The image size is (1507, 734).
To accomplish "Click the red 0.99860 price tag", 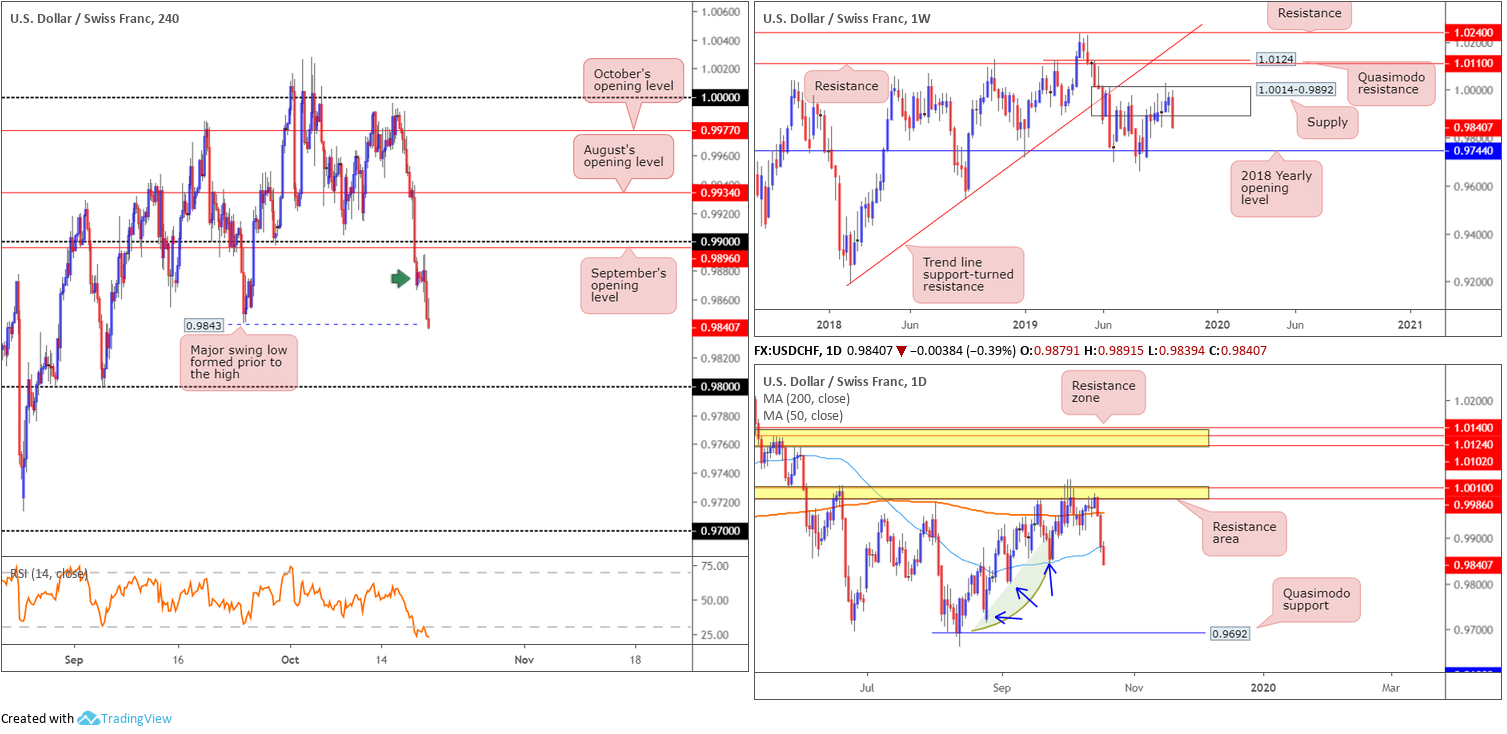I will (1474, 506).
